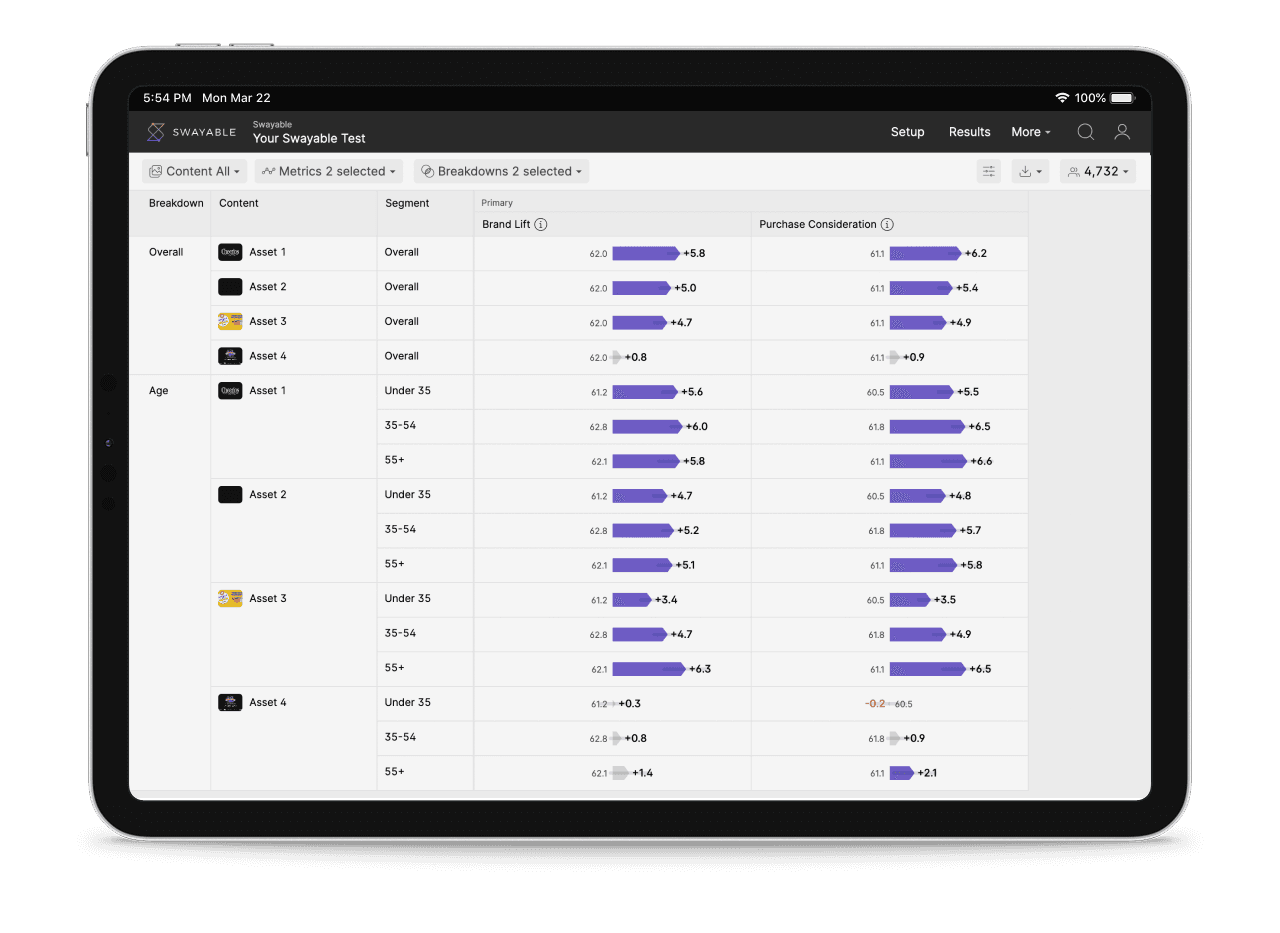Open the Metrics 2 selected dropdown

(x=329, y=172)
